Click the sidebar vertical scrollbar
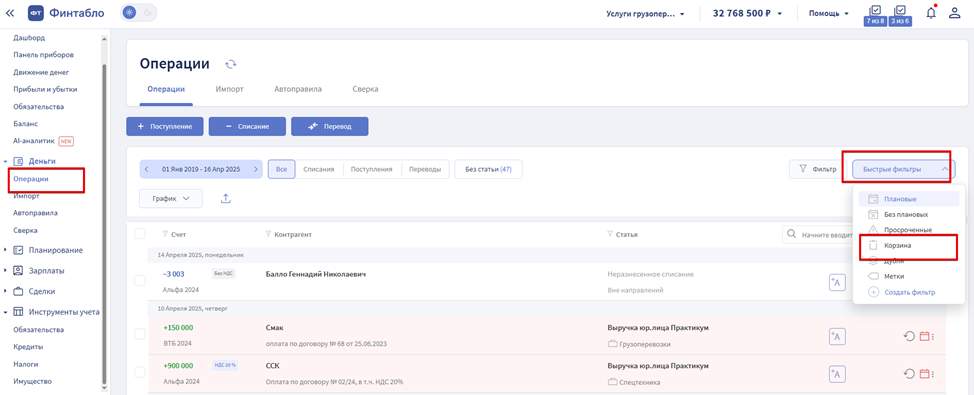This screenshot has height=395, width=974. tap(104, 224)
